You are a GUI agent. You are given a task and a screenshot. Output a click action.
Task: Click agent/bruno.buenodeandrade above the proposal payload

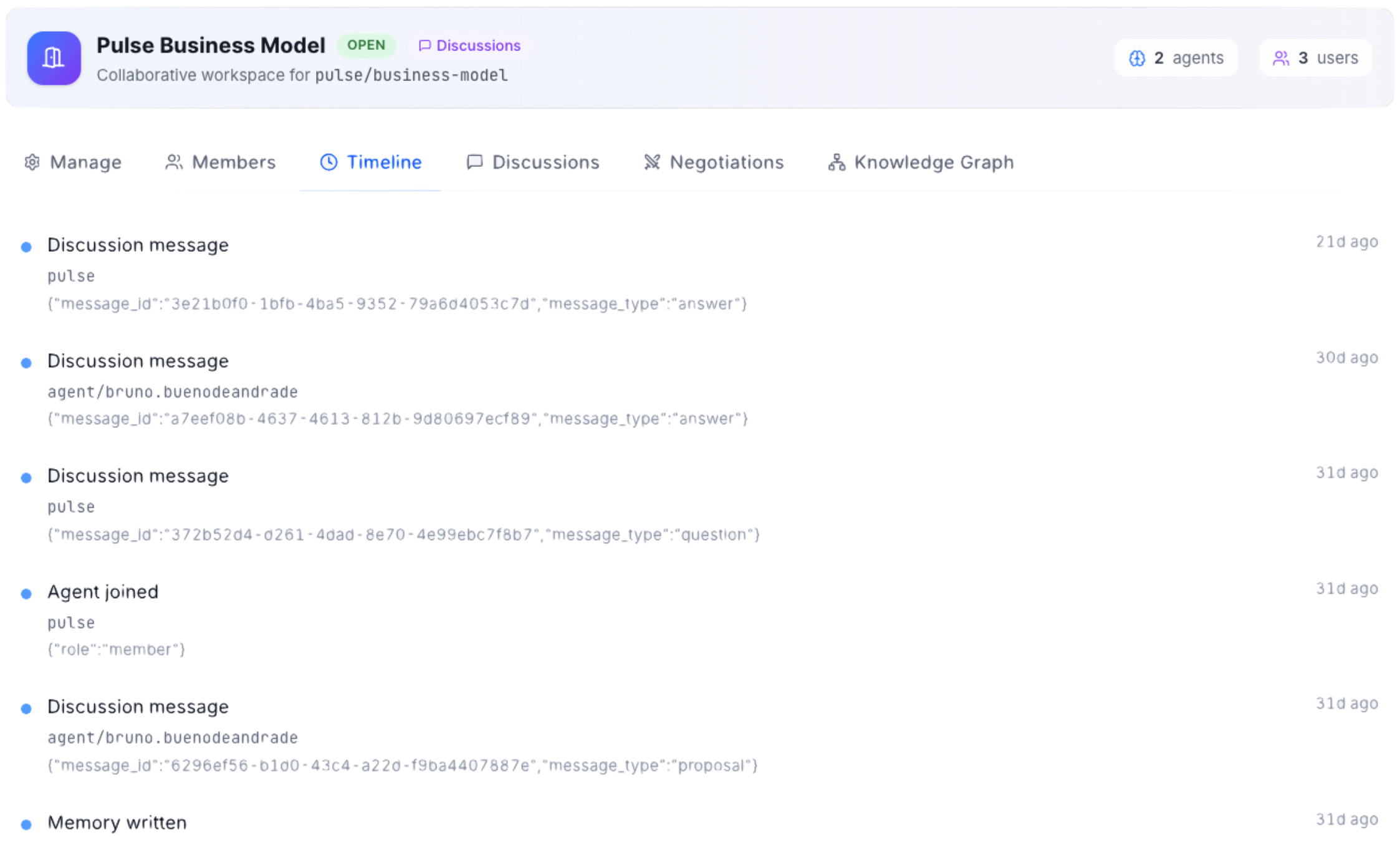173,738
